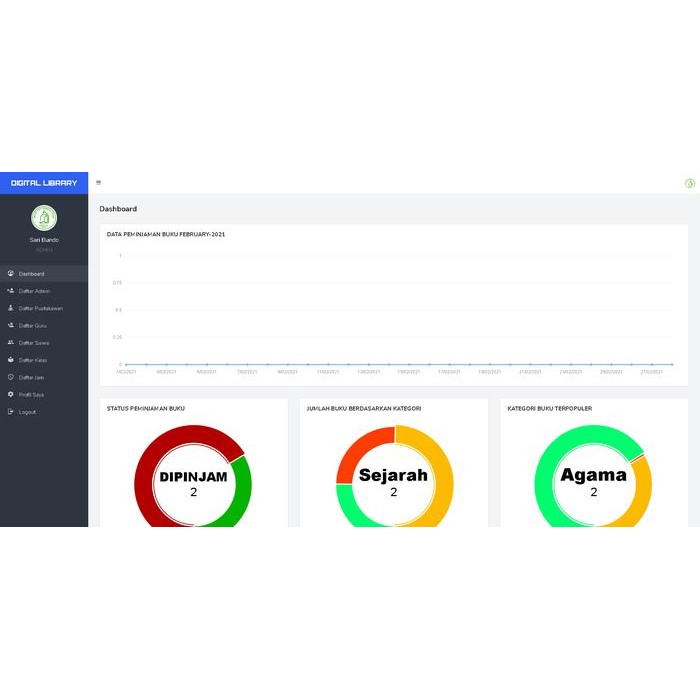Click the Daftar Pustakawan sidebar icon
The height and width of the screenshot is (700, 700).
tap(10, 308)
